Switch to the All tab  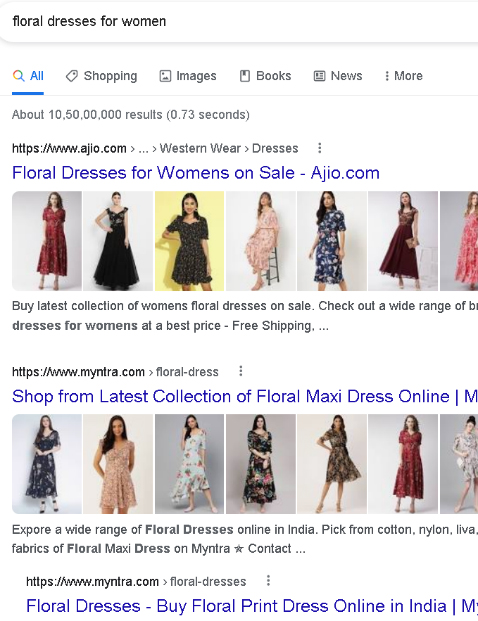point(28,76)
